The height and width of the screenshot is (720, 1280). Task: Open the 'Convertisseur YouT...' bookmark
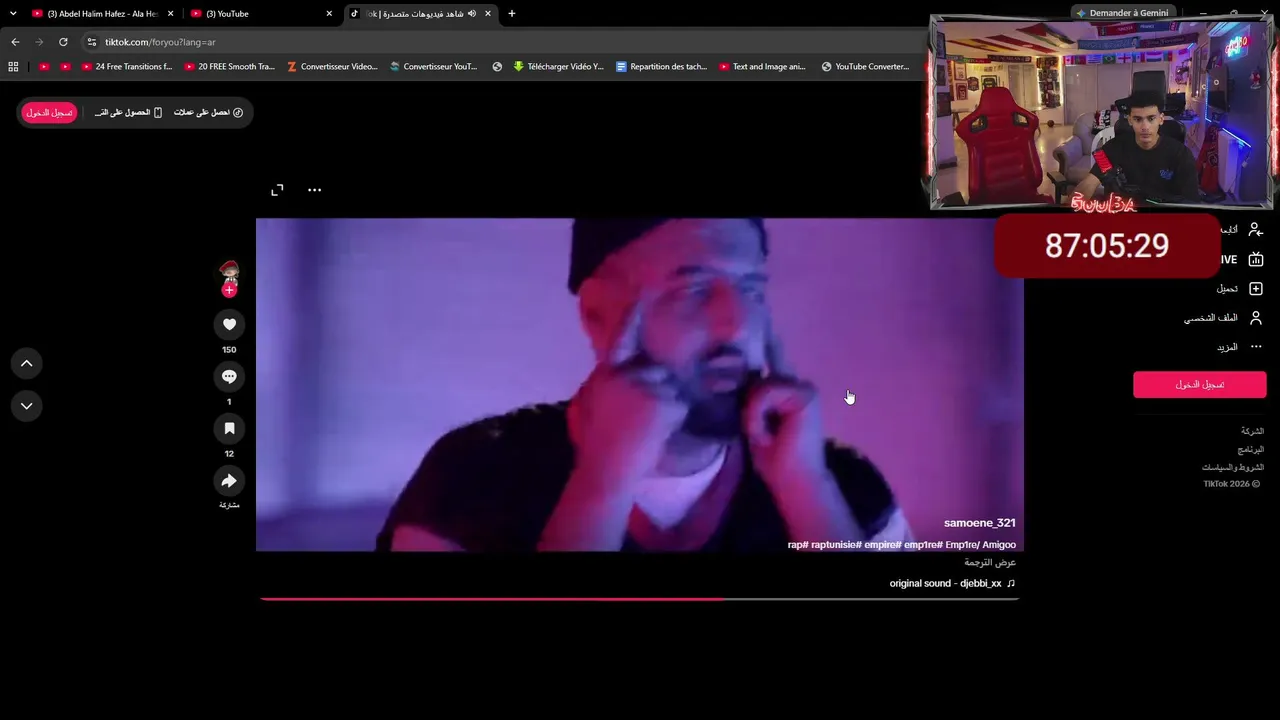click(x=434, y=67)
